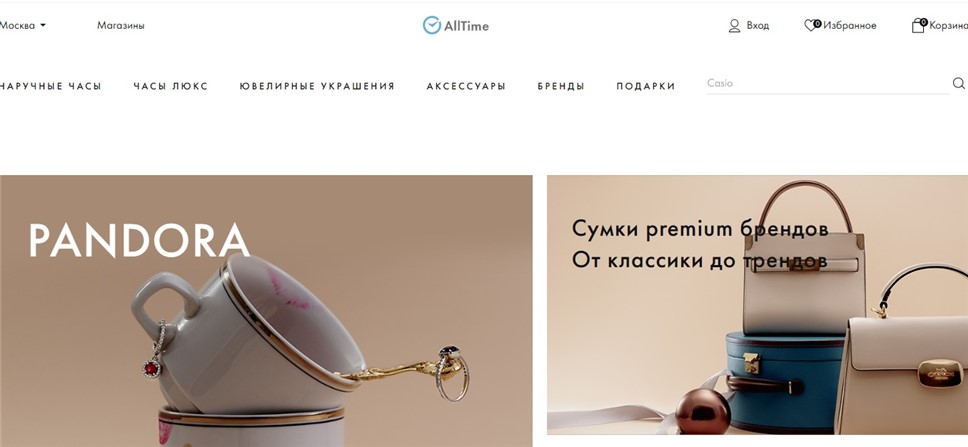Open the Корзина cart link
The image size is (968, 447).
(x=948, y=26)
